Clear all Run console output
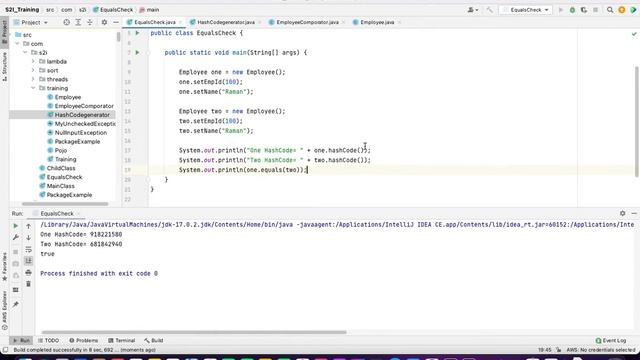Screen dimensions: 640x360 (29, 284)
